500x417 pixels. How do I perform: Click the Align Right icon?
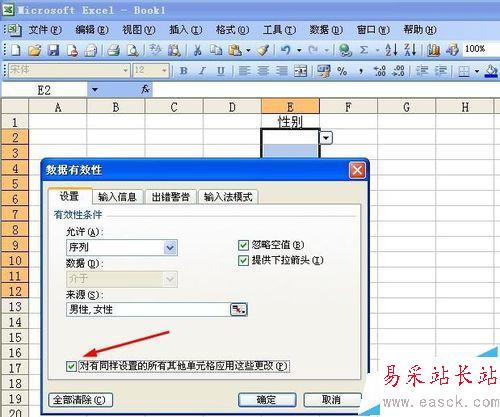coord(282,71)
